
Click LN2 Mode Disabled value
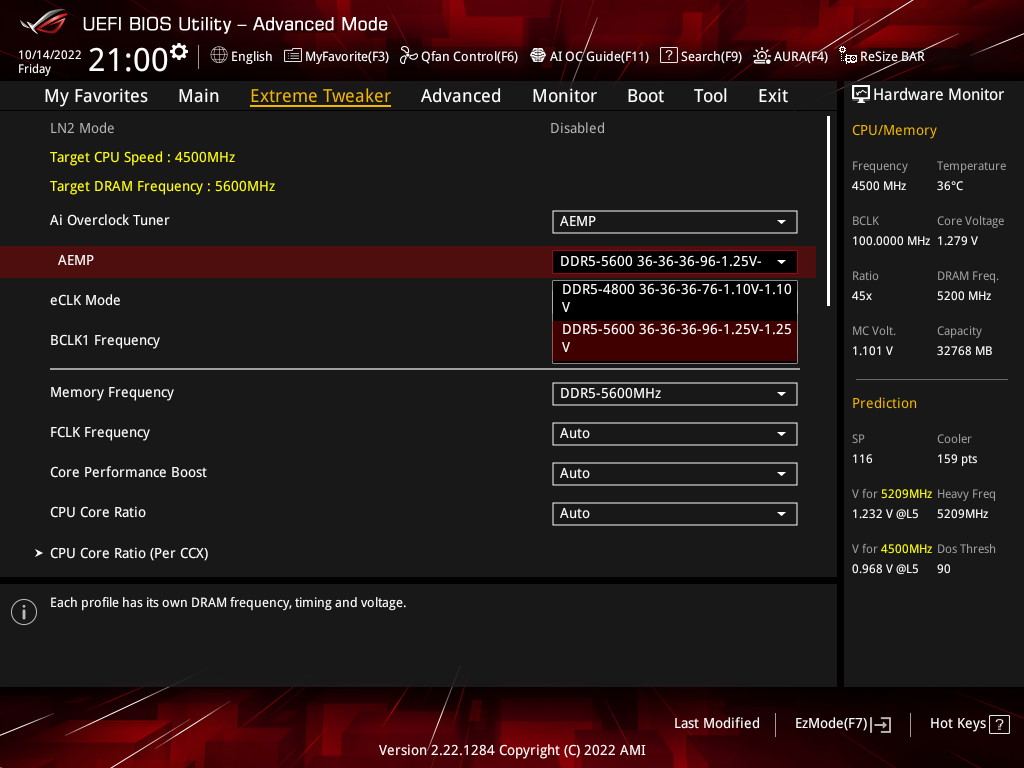(577, 128)
